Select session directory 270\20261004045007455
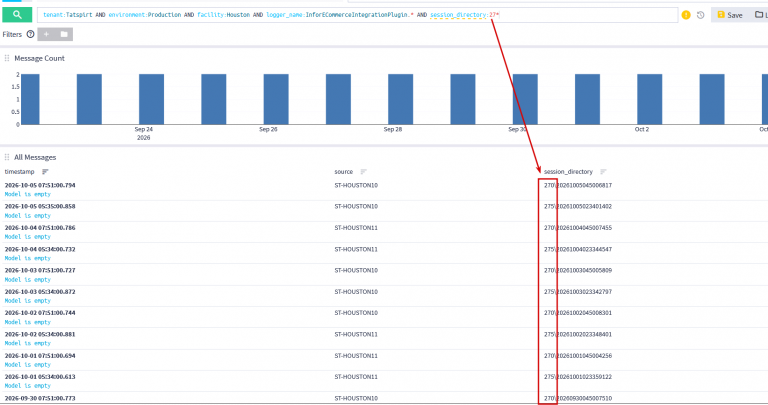 [x=578, y=228]
